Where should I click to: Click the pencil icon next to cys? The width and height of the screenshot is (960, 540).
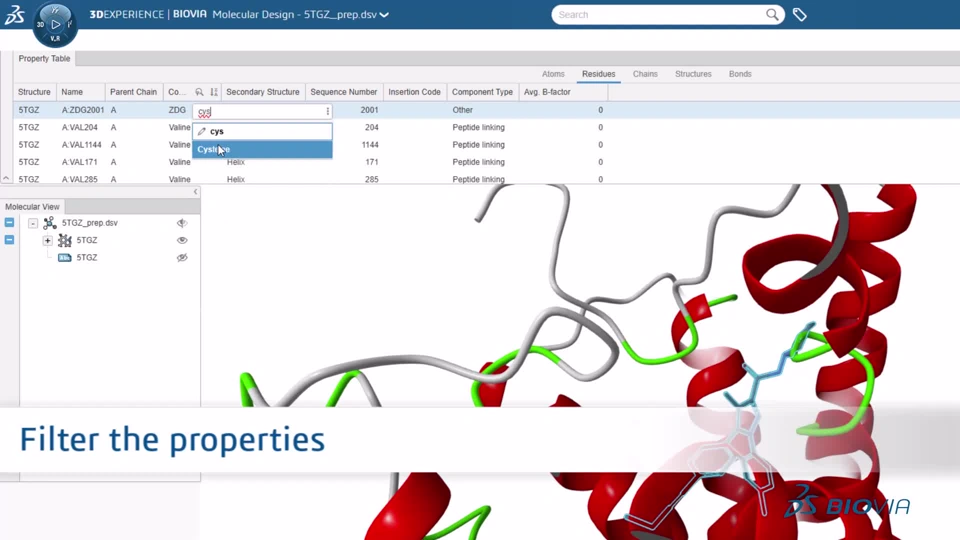pos(201,131)
